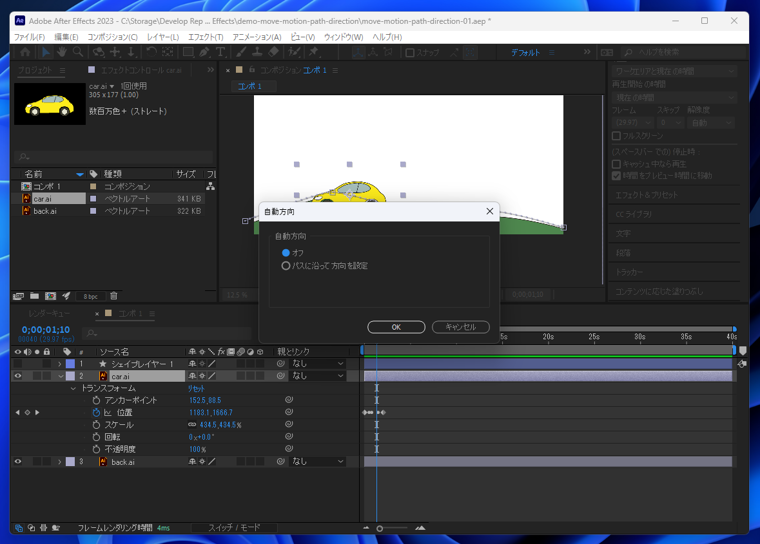The width and height of the screenshot is (760, 544).
Task: Open the コンポジション(C) menu
Action: 112,37
